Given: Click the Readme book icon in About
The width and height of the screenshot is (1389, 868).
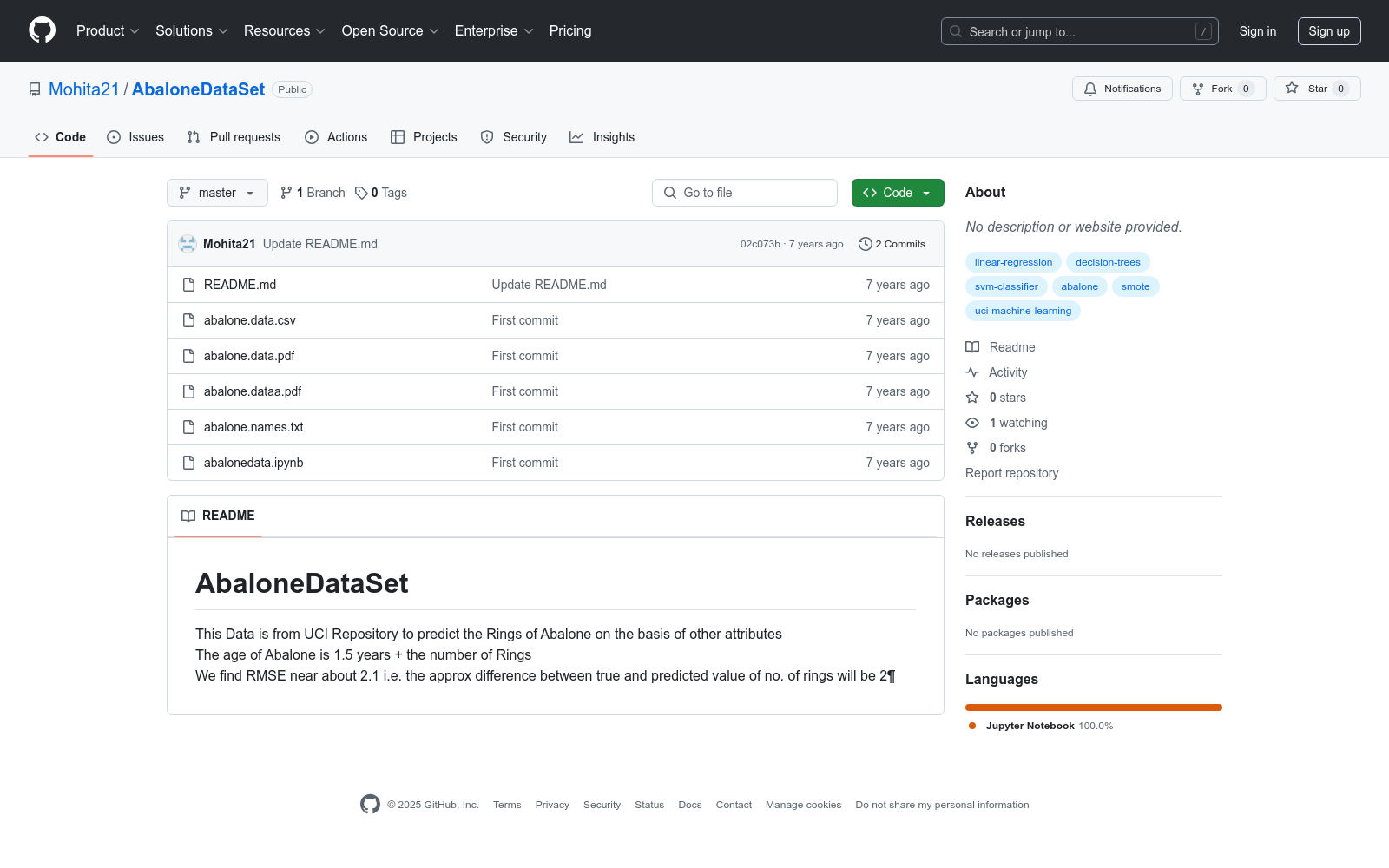Looking at the screenshot, I should click(972, 347).
